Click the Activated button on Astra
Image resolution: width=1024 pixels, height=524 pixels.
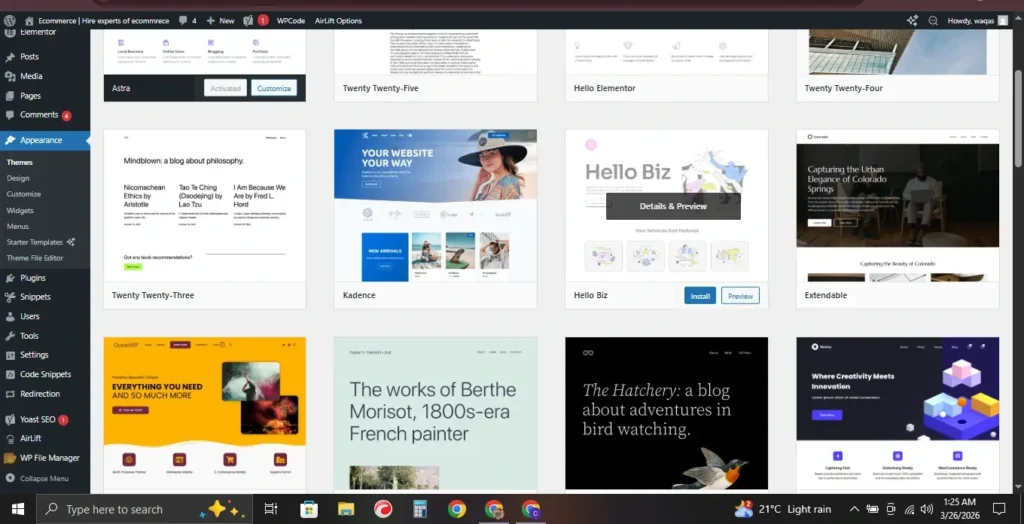225,88
